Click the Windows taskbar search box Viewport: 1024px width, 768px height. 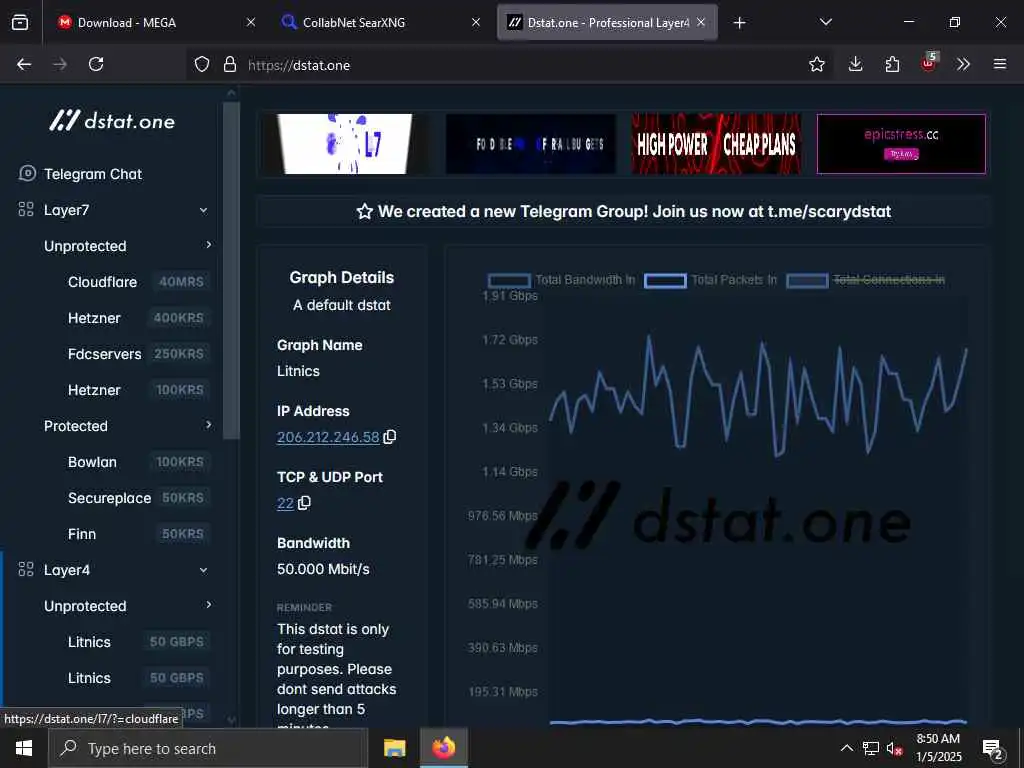[208, 748]
